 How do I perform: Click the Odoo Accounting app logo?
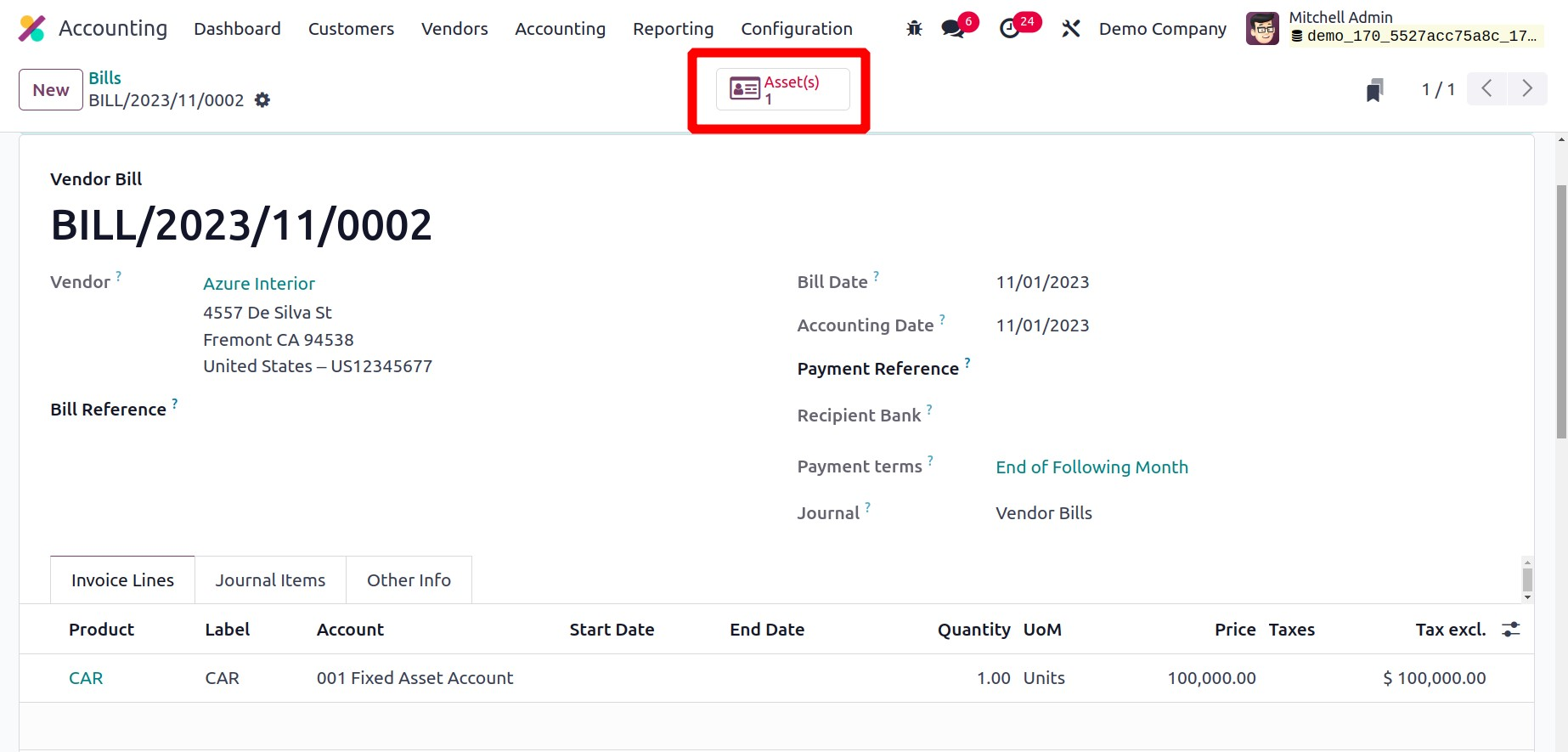[x=31, y=29]
